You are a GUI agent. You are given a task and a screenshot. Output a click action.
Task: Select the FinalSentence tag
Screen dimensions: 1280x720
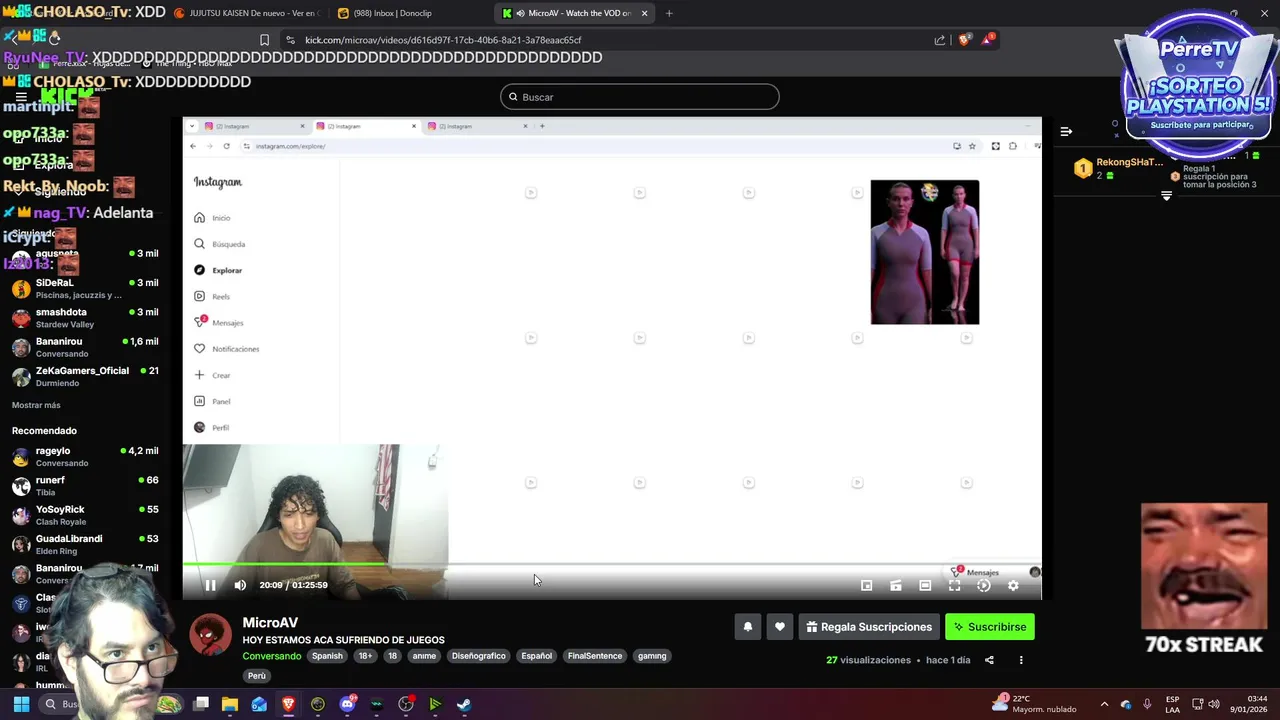pyautogui.click(x=595, y=656)
